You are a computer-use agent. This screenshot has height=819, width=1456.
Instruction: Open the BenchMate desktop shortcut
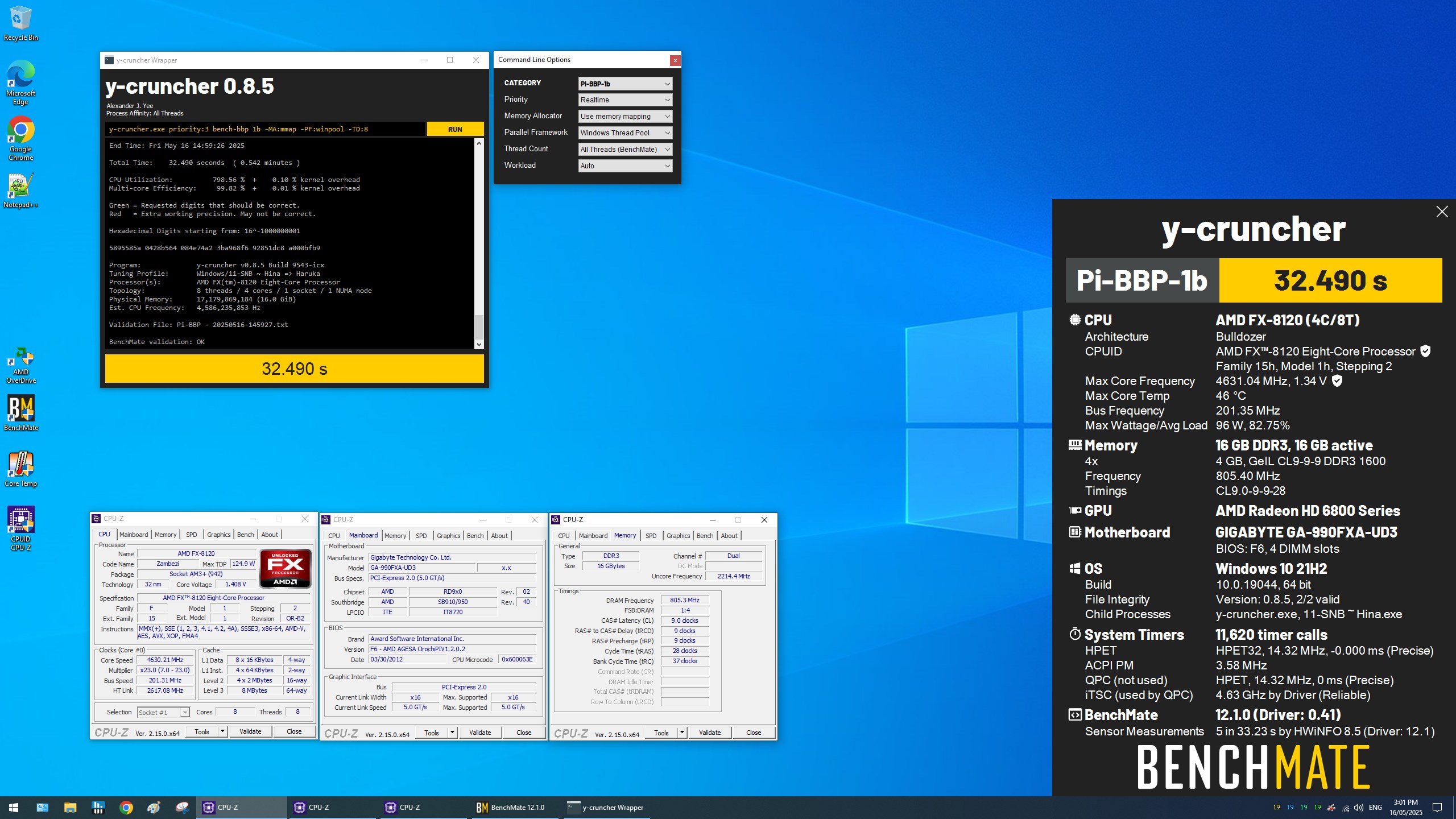(20, 413)
